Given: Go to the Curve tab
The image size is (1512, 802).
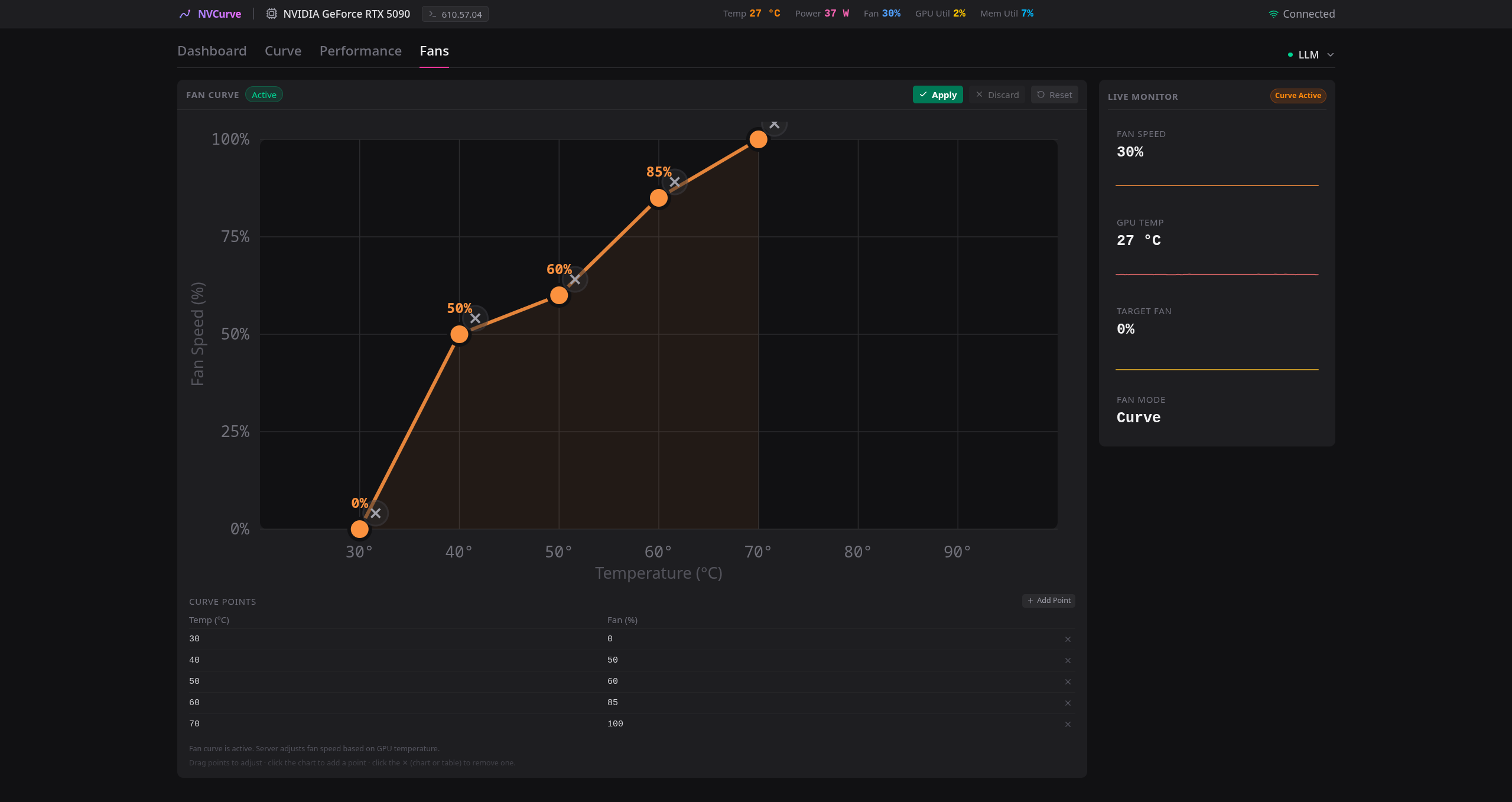Looking at the screenshot, I should tap(283, 51).
